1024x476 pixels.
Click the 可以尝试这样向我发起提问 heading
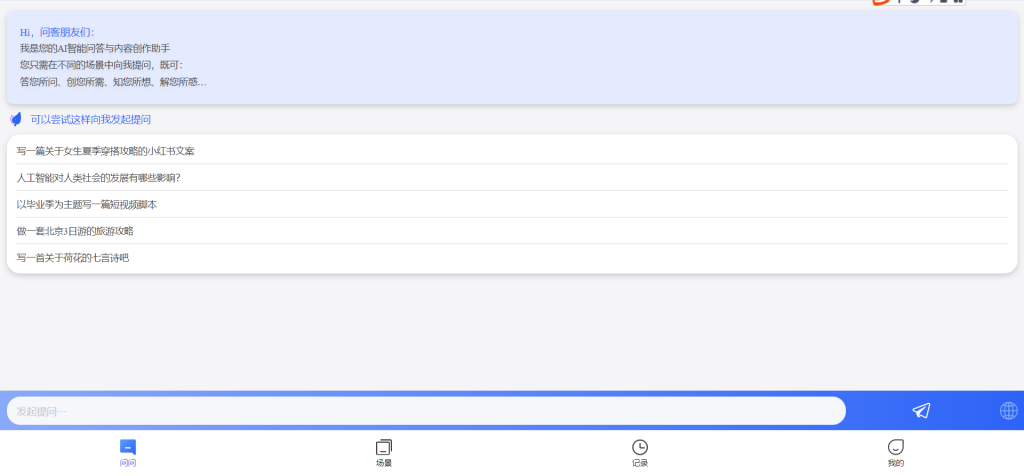pos(91,119)
